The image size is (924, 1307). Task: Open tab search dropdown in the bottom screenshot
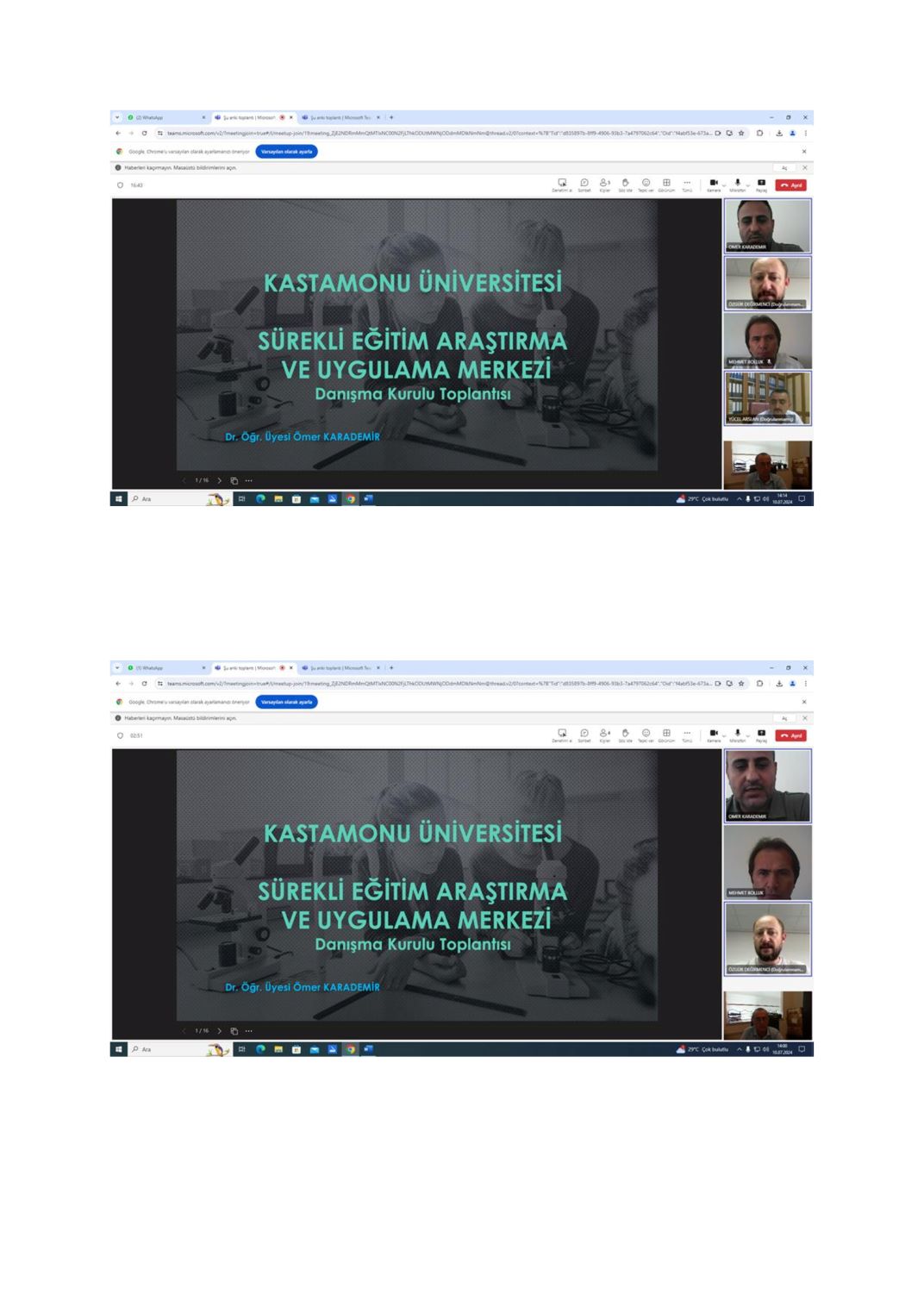[x=117, y=668]
